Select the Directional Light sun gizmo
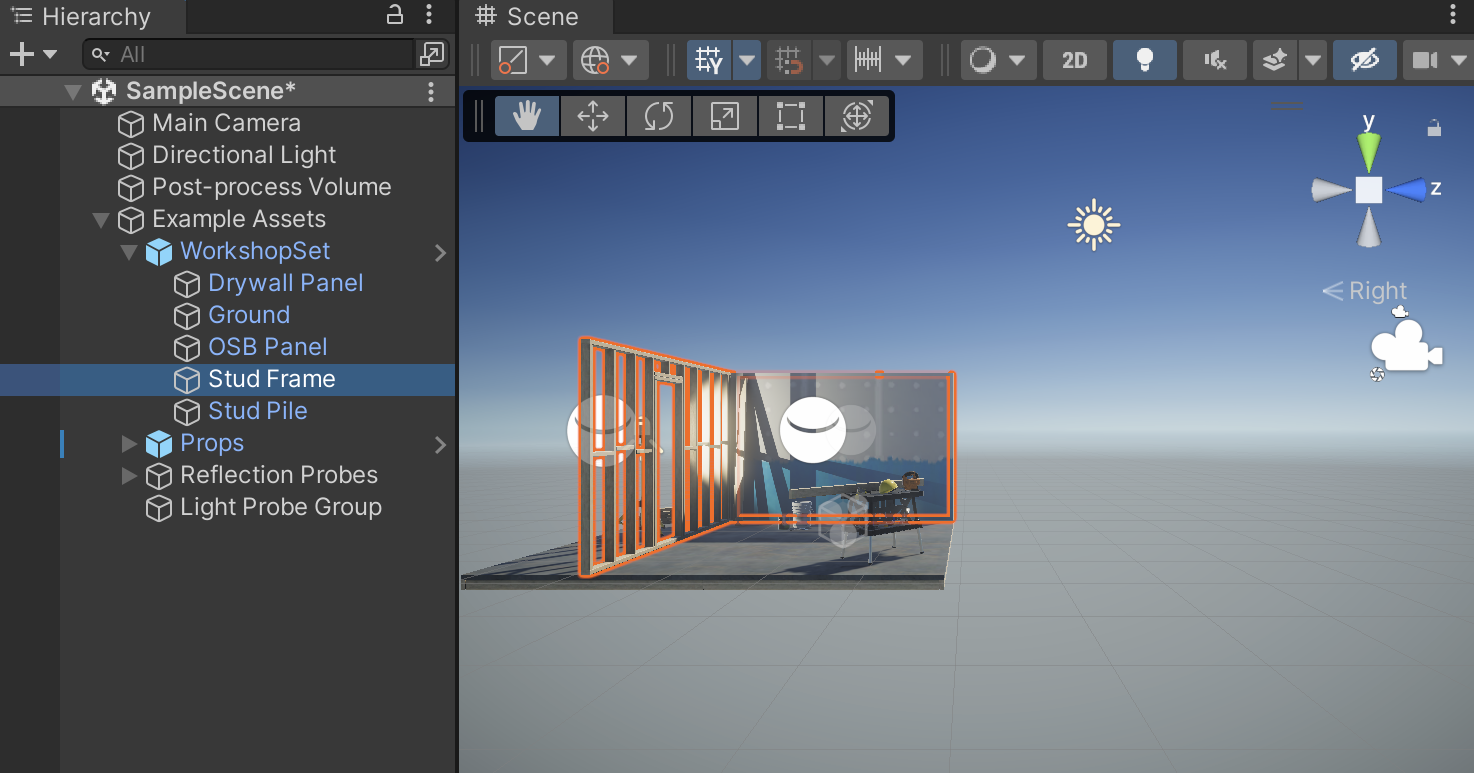 (1093, 225)
